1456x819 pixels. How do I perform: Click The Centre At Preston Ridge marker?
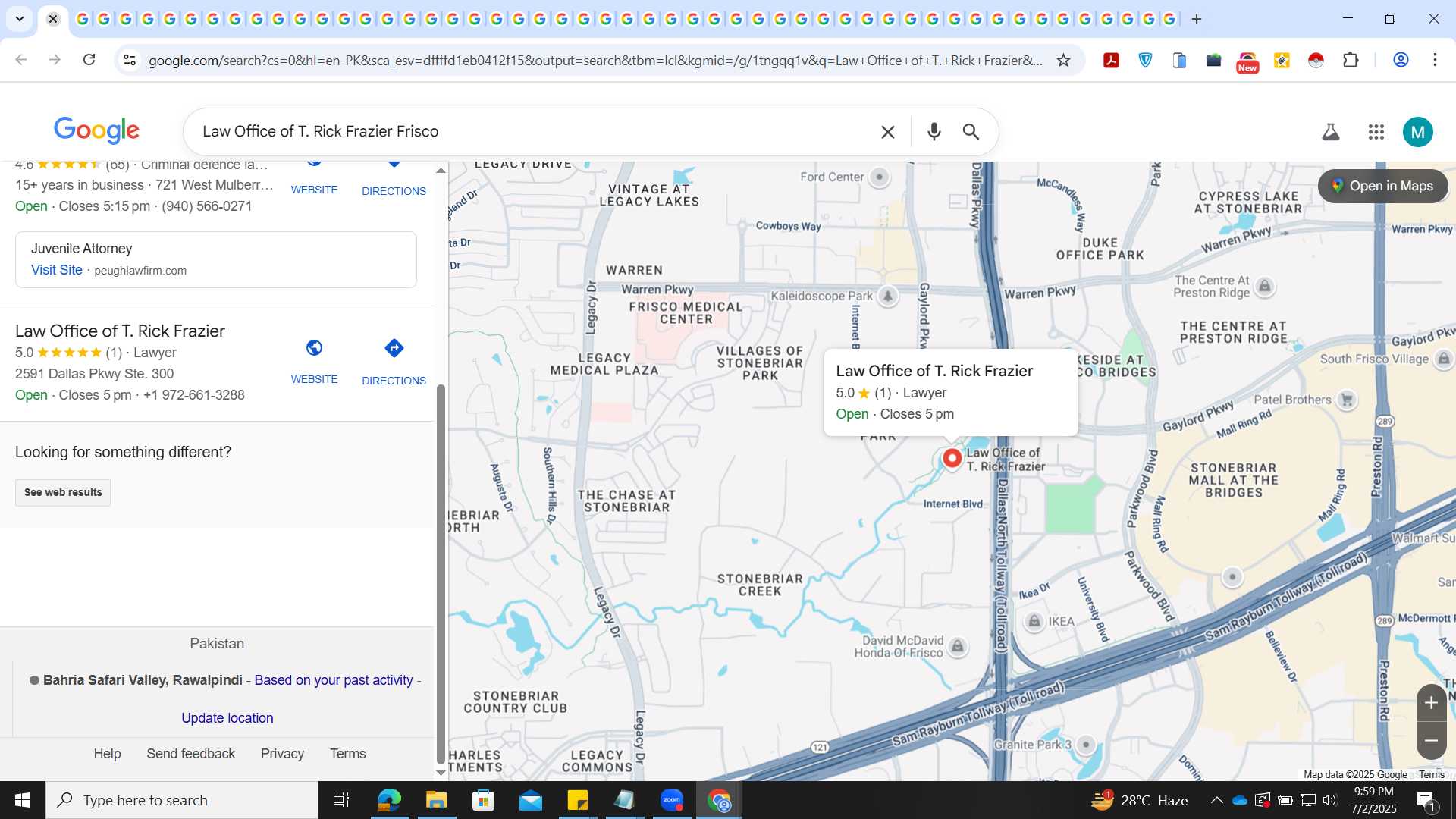[1264, 286]
